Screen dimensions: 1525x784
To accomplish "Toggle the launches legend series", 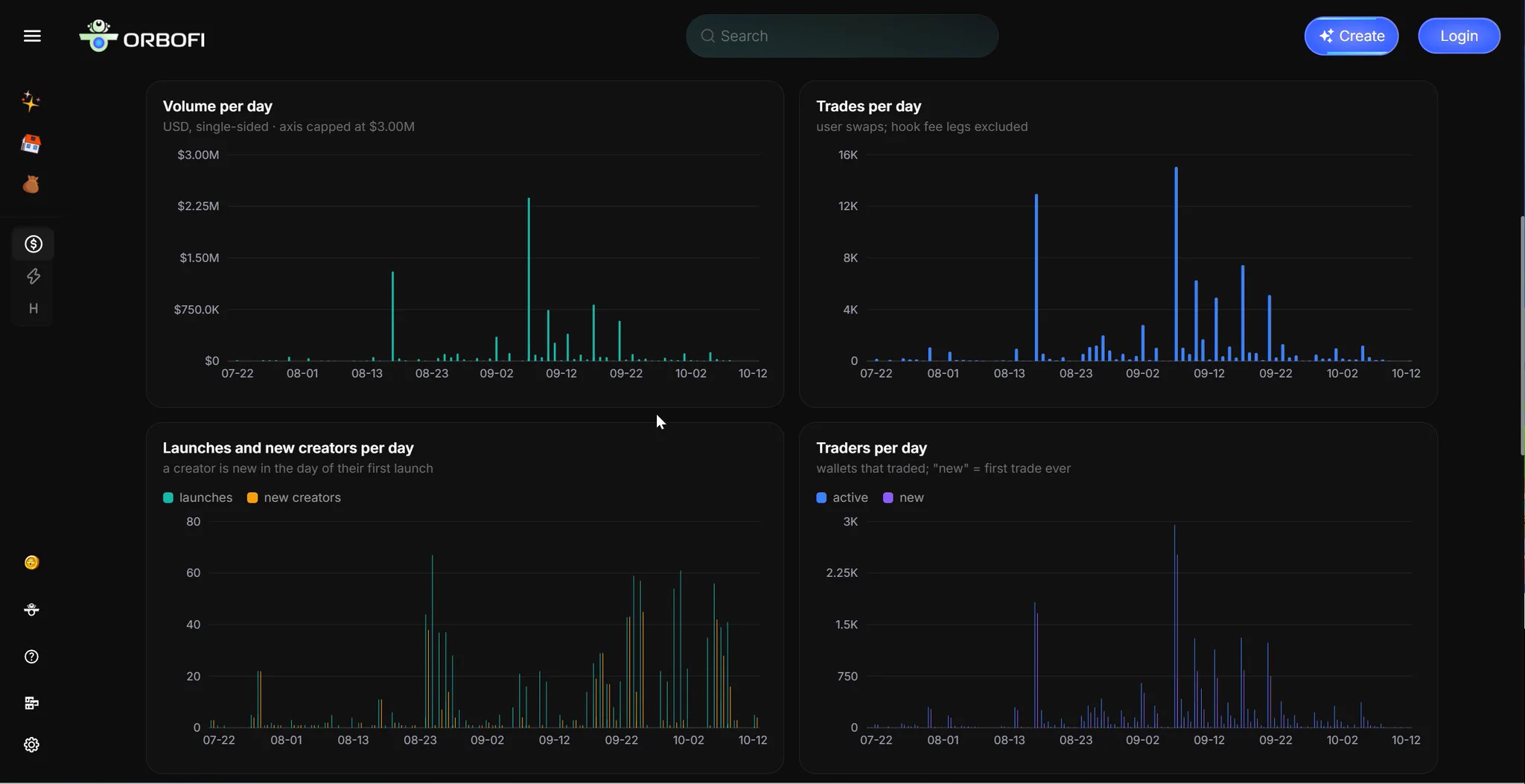I will coord(197,497).
